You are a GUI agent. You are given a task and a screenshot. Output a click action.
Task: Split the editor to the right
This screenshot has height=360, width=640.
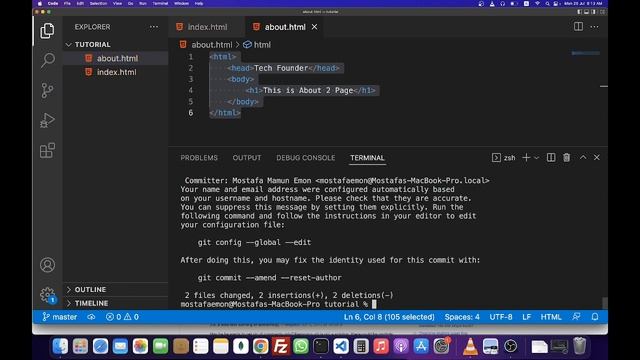point(578,27)
